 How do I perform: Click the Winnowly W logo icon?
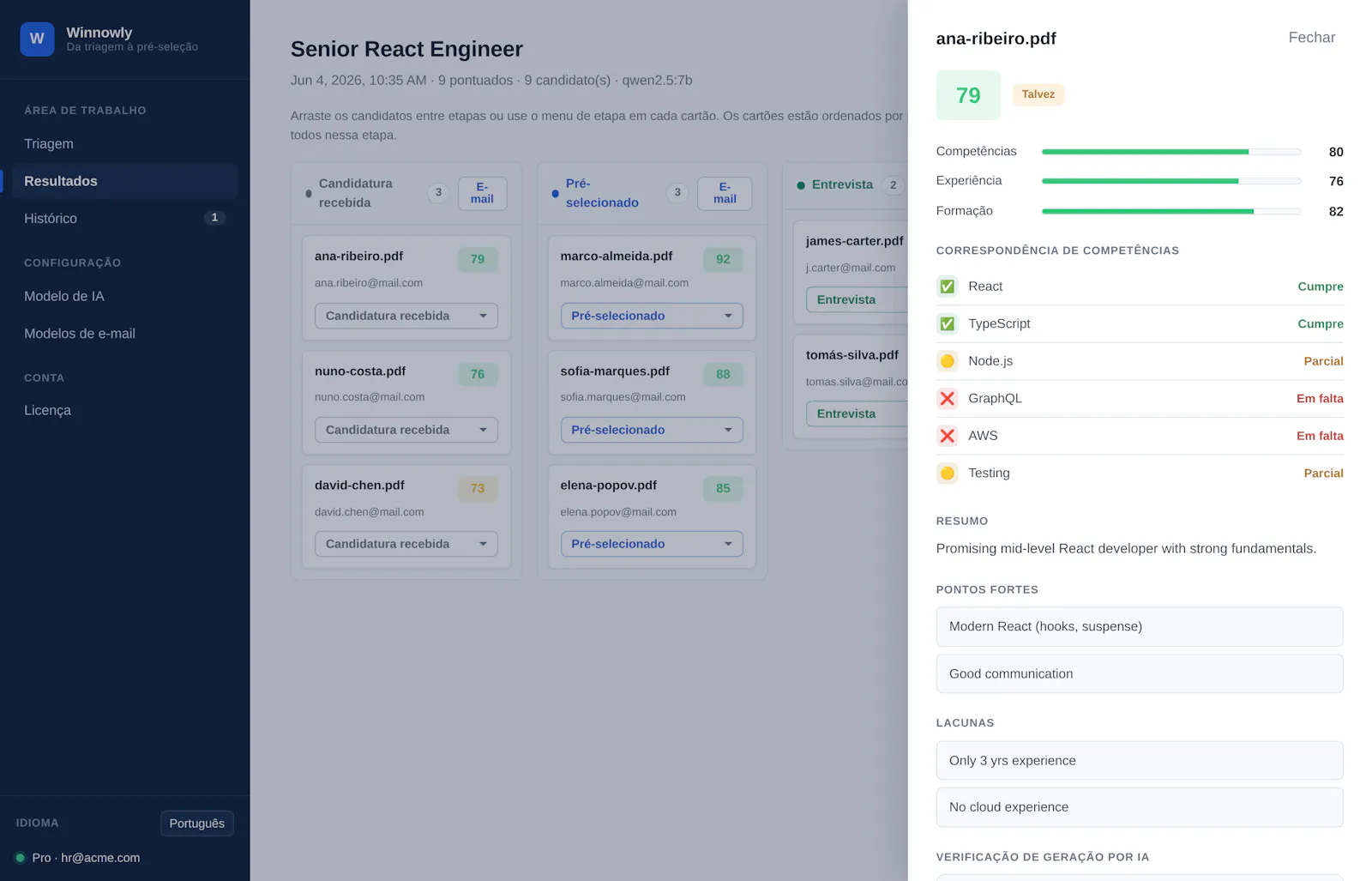point(37,39)
